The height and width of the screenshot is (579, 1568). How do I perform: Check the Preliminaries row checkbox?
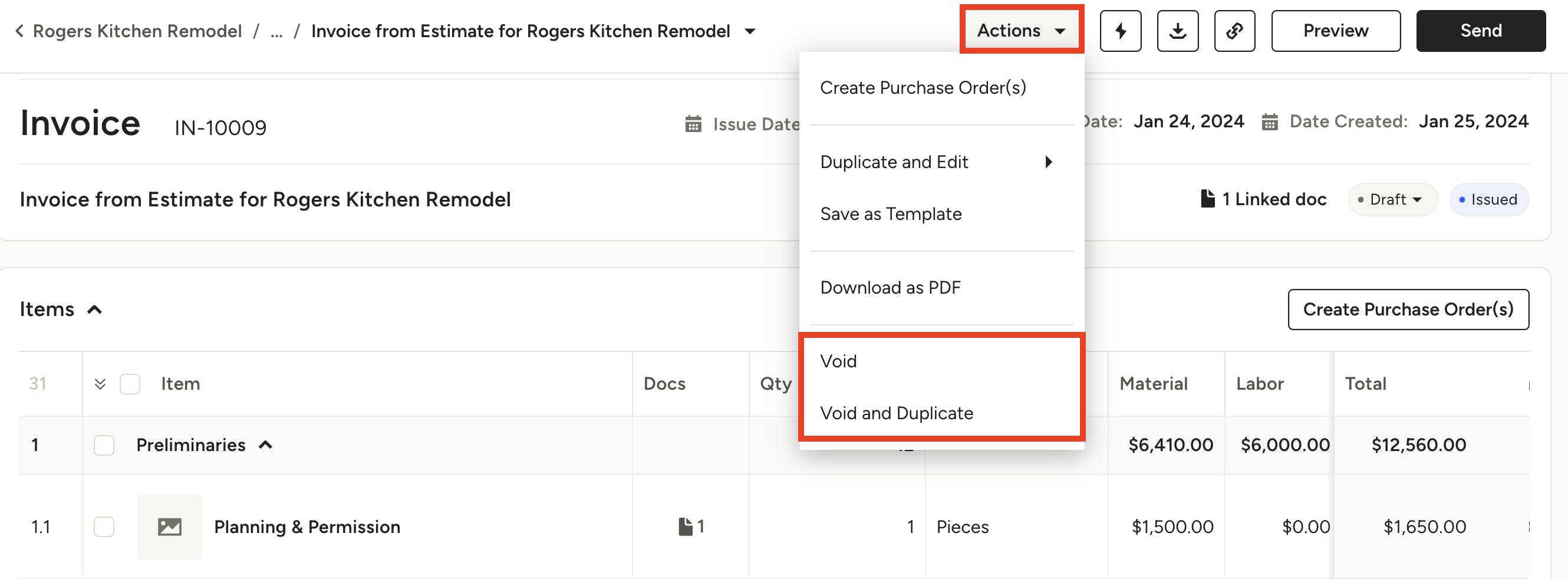coord(104,446)
